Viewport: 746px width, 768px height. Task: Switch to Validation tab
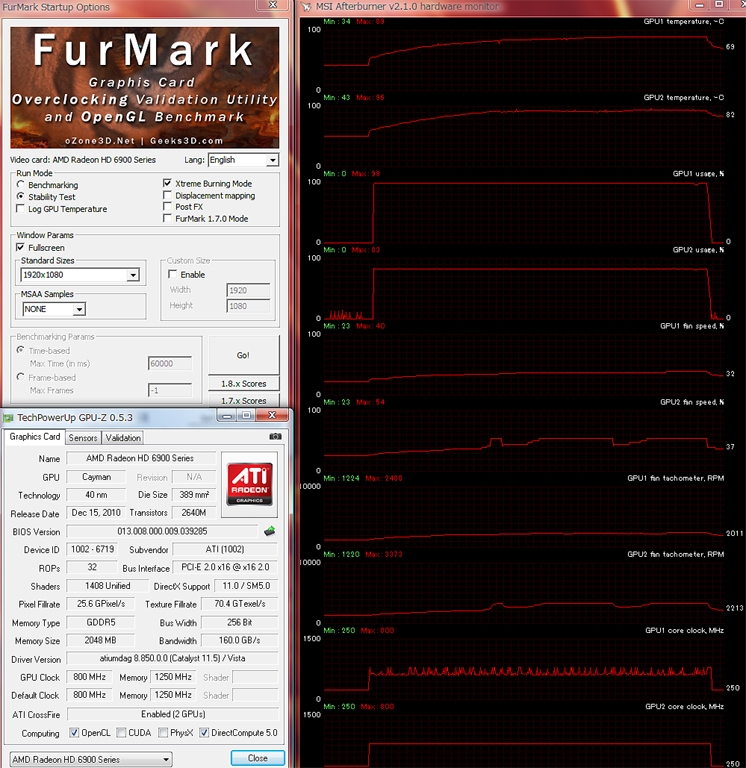pos(123,438)
